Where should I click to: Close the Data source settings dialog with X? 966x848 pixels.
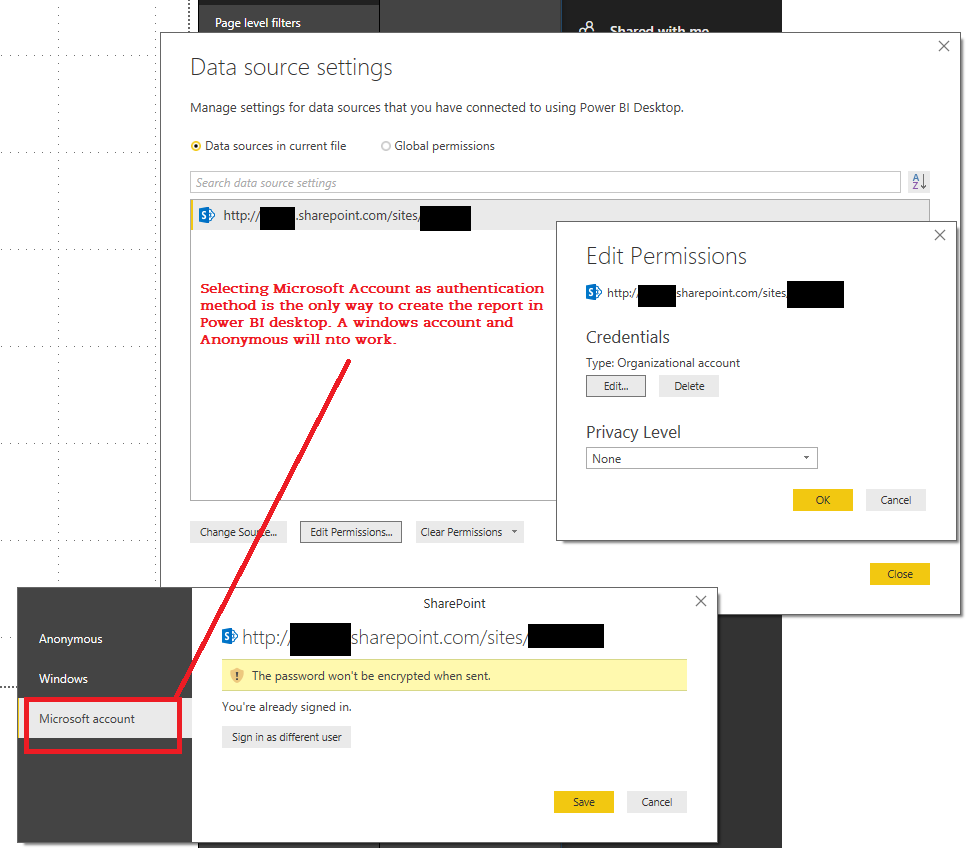coord(943,46)
